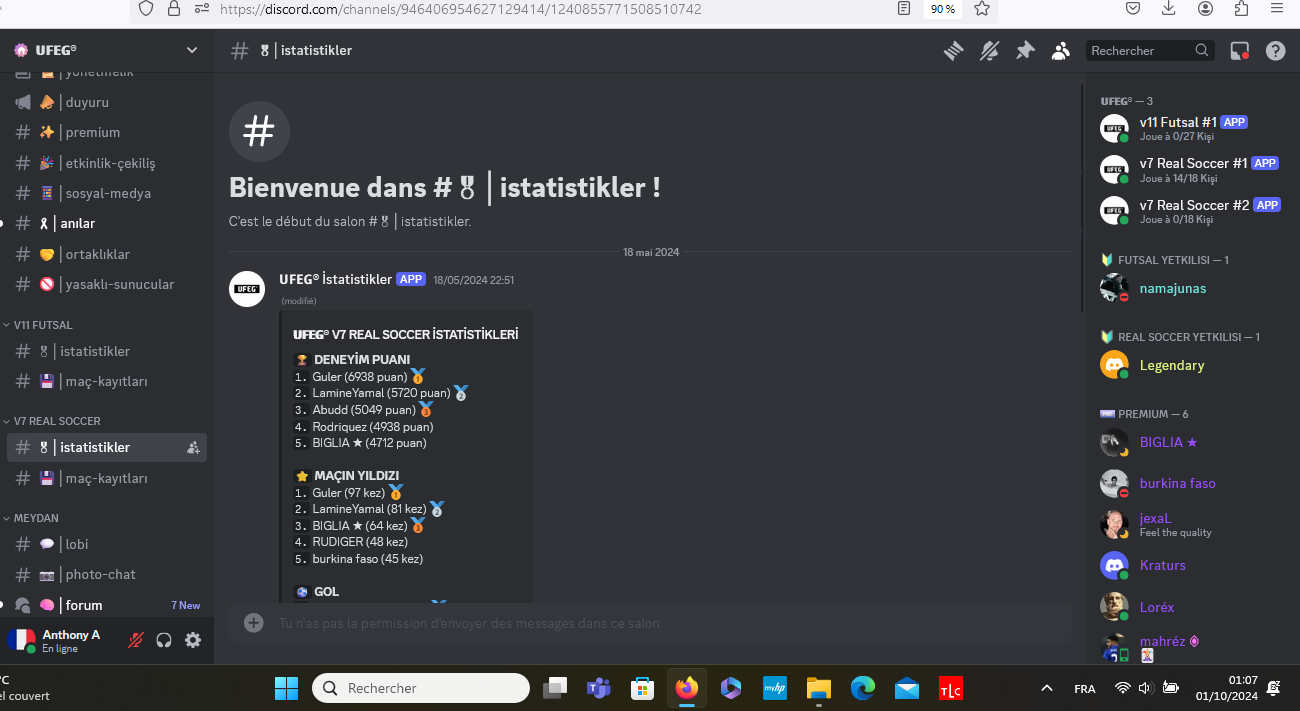Screen dimensions: 1300x711
Task: Open the sosyal-medya channel
Action: [x=107, y=193]
